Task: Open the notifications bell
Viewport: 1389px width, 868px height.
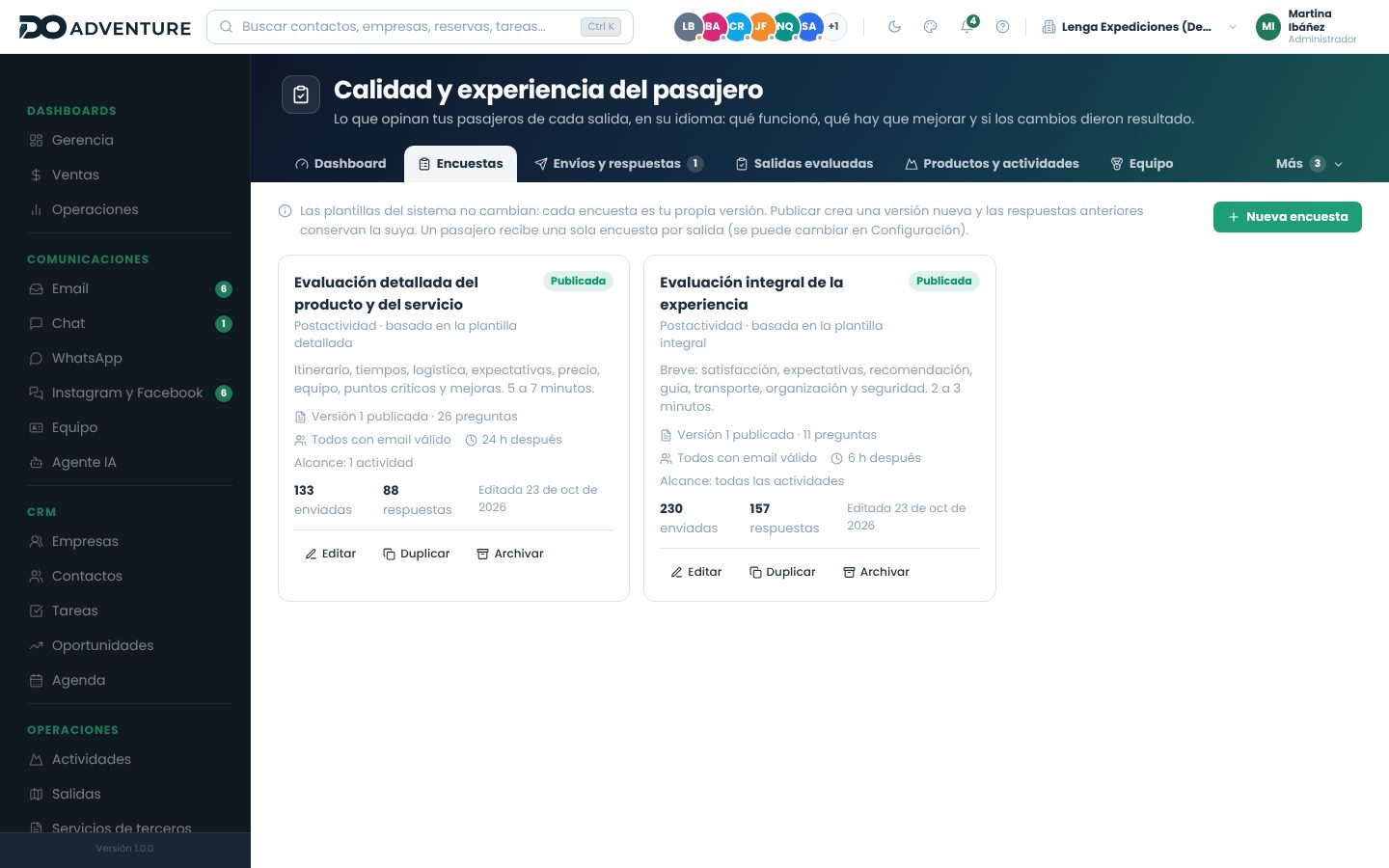Action: click(967, 27)
